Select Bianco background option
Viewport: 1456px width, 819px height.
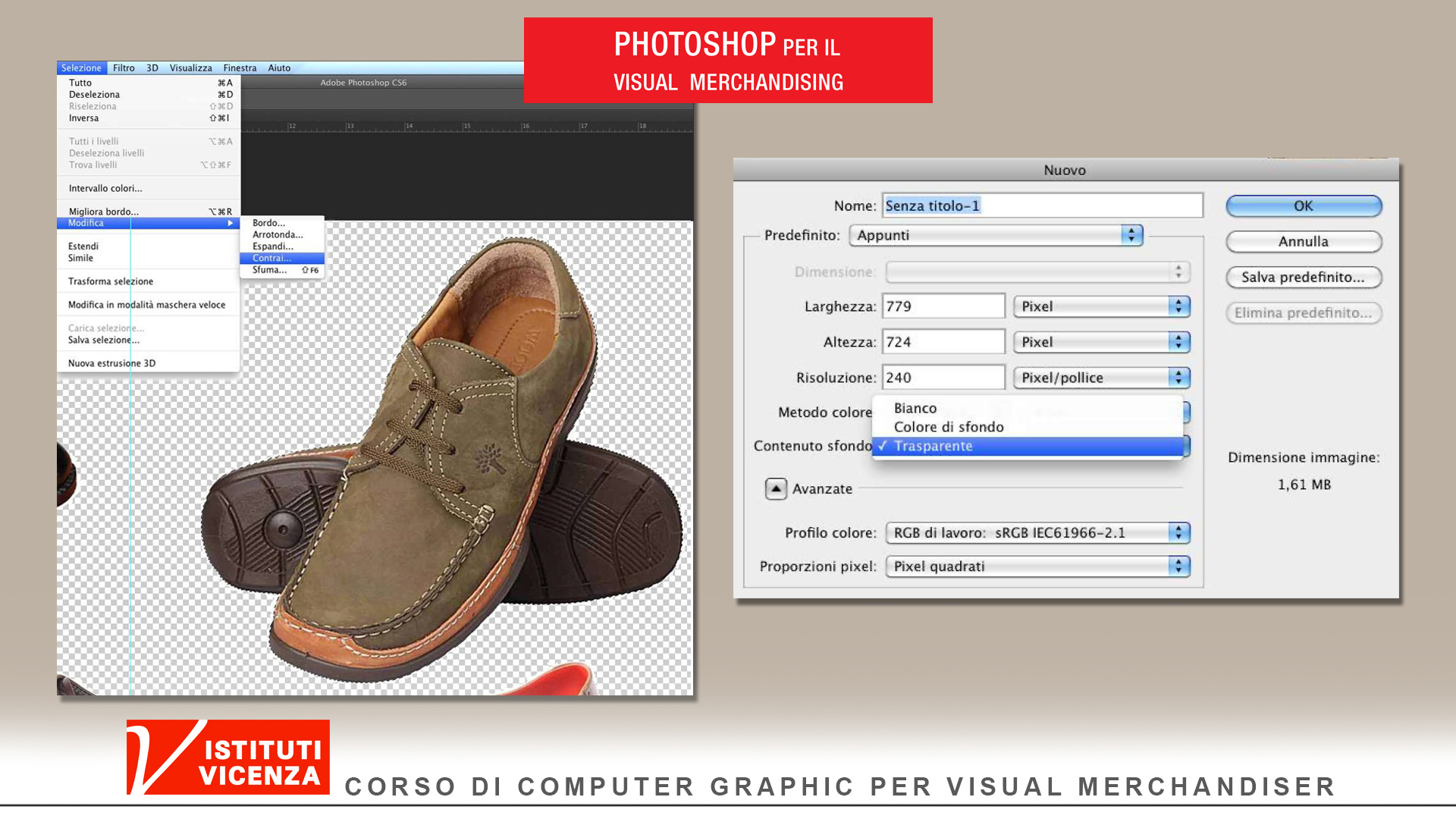pyautogui.click(x=1028, y=408)
